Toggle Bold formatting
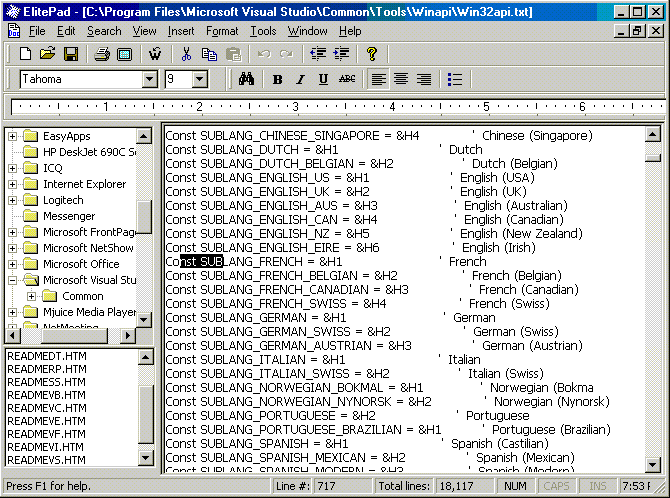The height and width of the screenshot is (498, 670). pyautogui.click(x=277, y=79)
